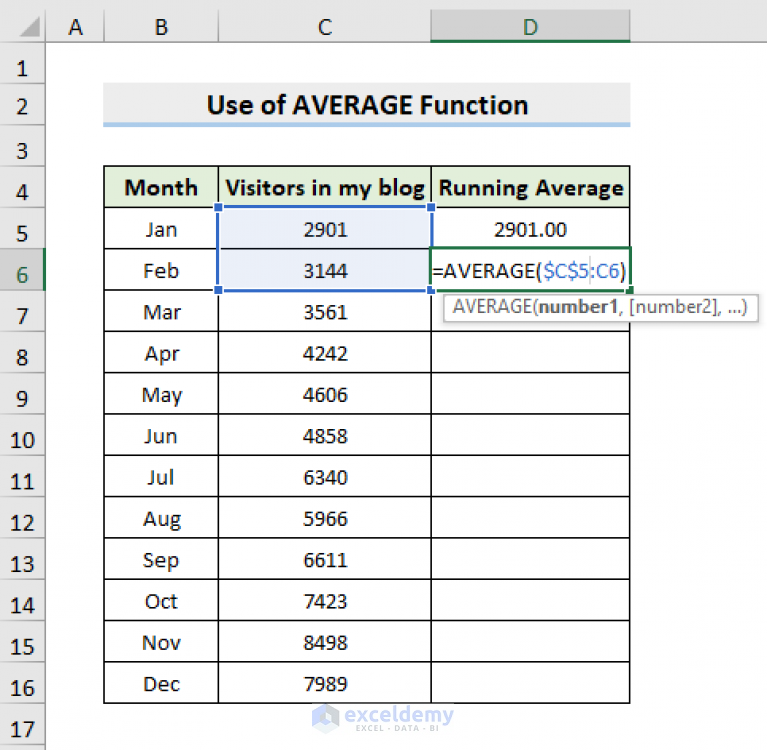Click the cell with value 2901
767x750 pixels.
pos(324,228)
